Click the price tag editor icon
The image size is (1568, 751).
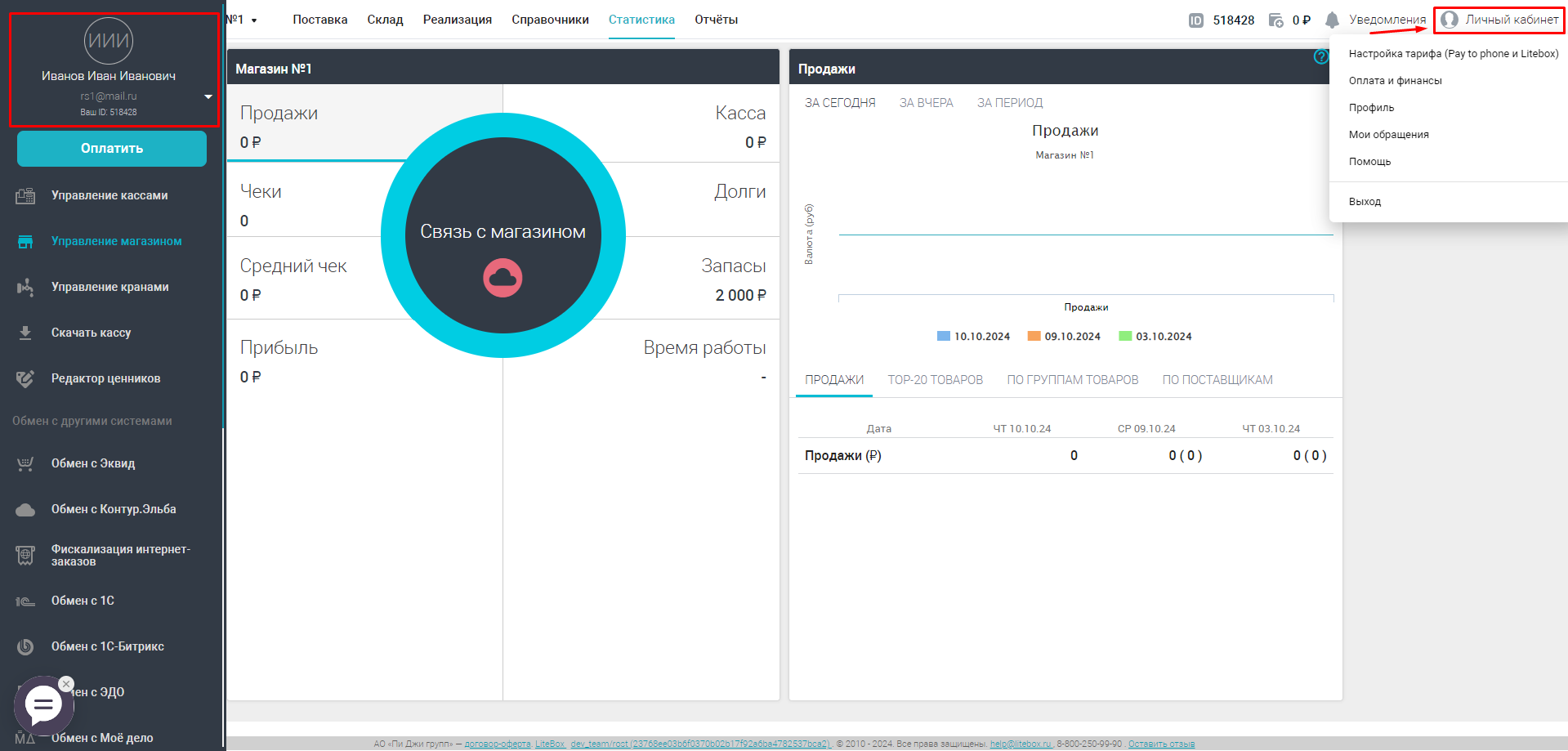pos(25,378)
